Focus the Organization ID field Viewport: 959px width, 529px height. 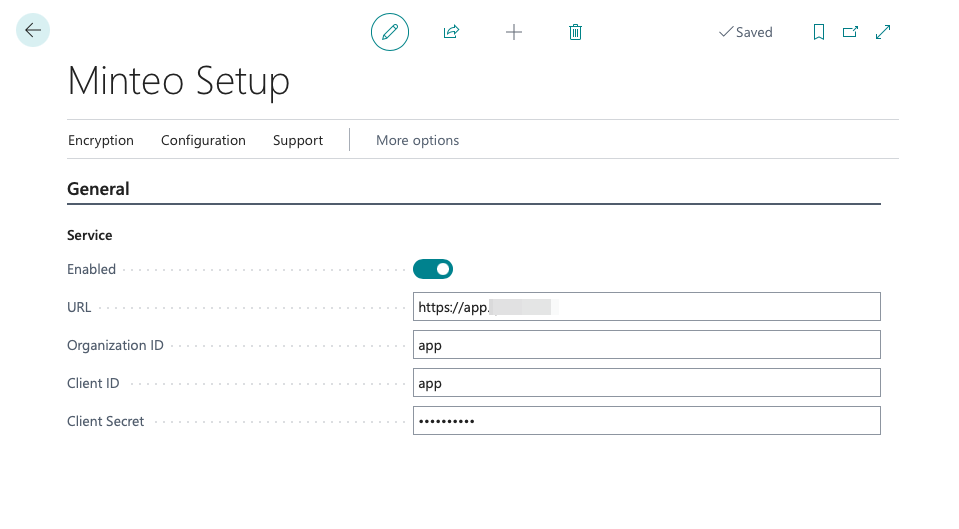[646, 345]
